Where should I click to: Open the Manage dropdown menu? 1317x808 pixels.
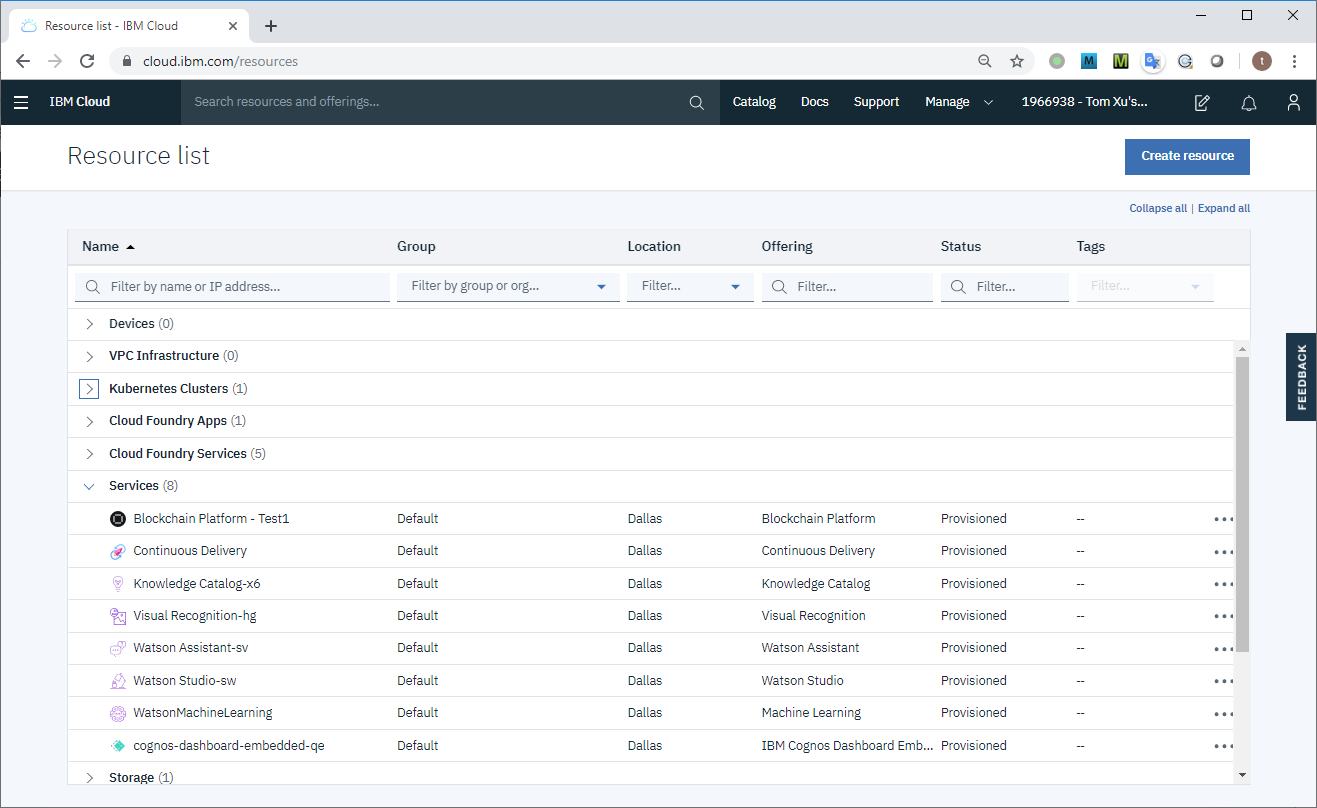pos(958,102)
